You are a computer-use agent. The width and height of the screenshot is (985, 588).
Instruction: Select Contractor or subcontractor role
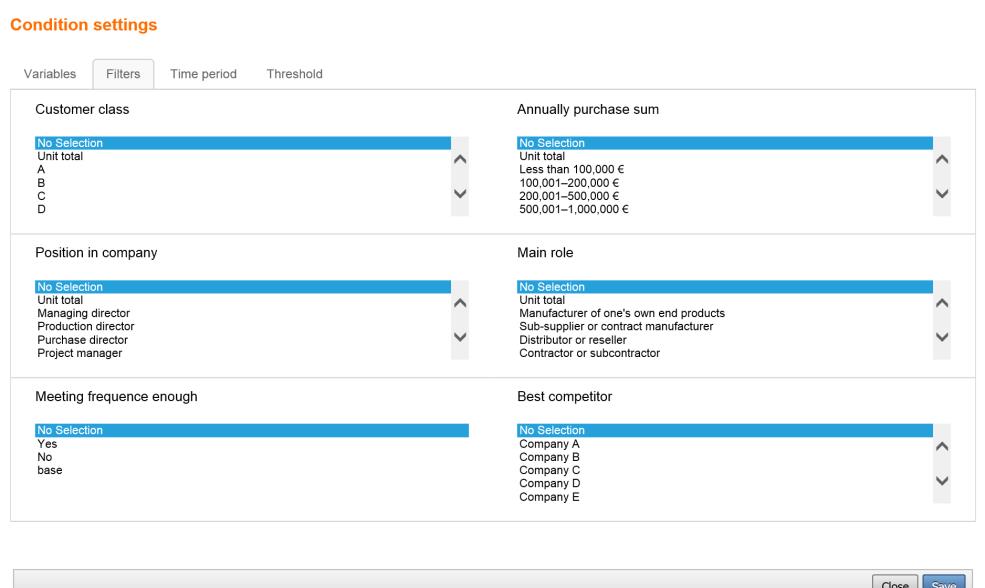click(725, 353)
